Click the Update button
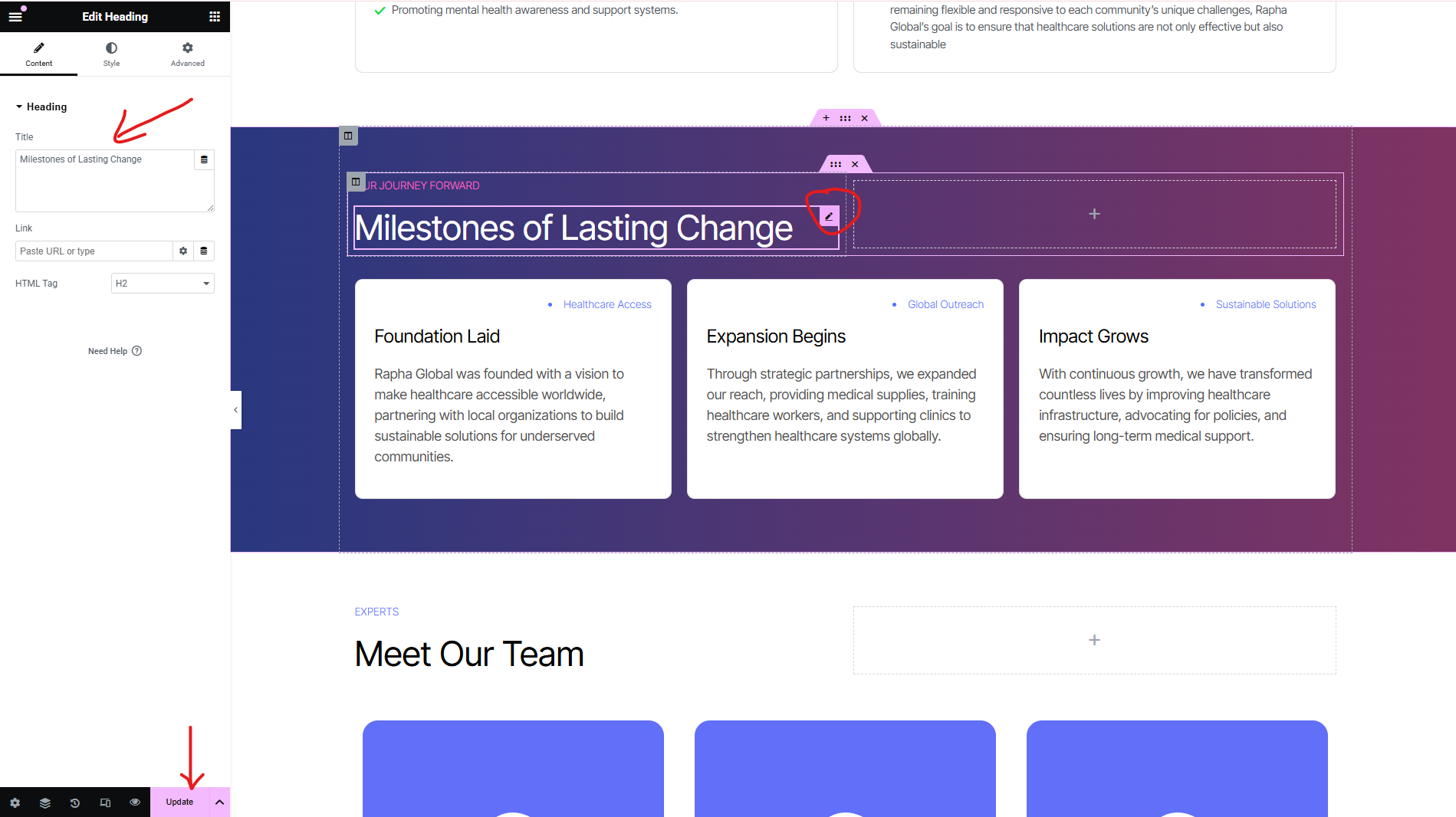Screen dimensions: 1456x817 [179, 802]
